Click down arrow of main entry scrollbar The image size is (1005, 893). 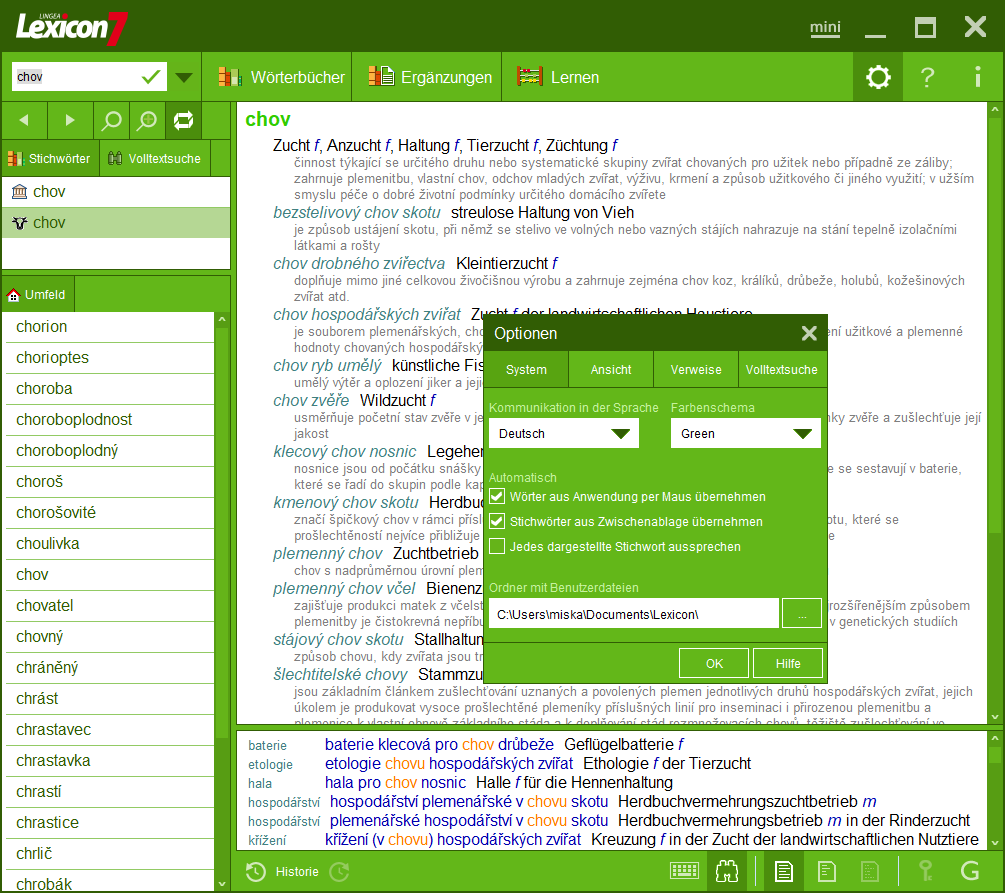point(995,717)
